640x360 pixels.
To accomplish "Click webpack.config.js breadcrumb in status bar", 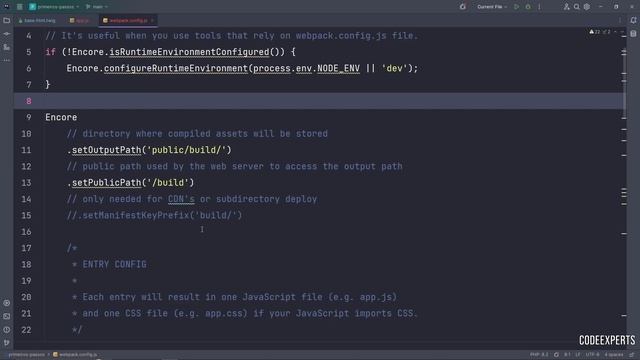I will coord(75,354).
